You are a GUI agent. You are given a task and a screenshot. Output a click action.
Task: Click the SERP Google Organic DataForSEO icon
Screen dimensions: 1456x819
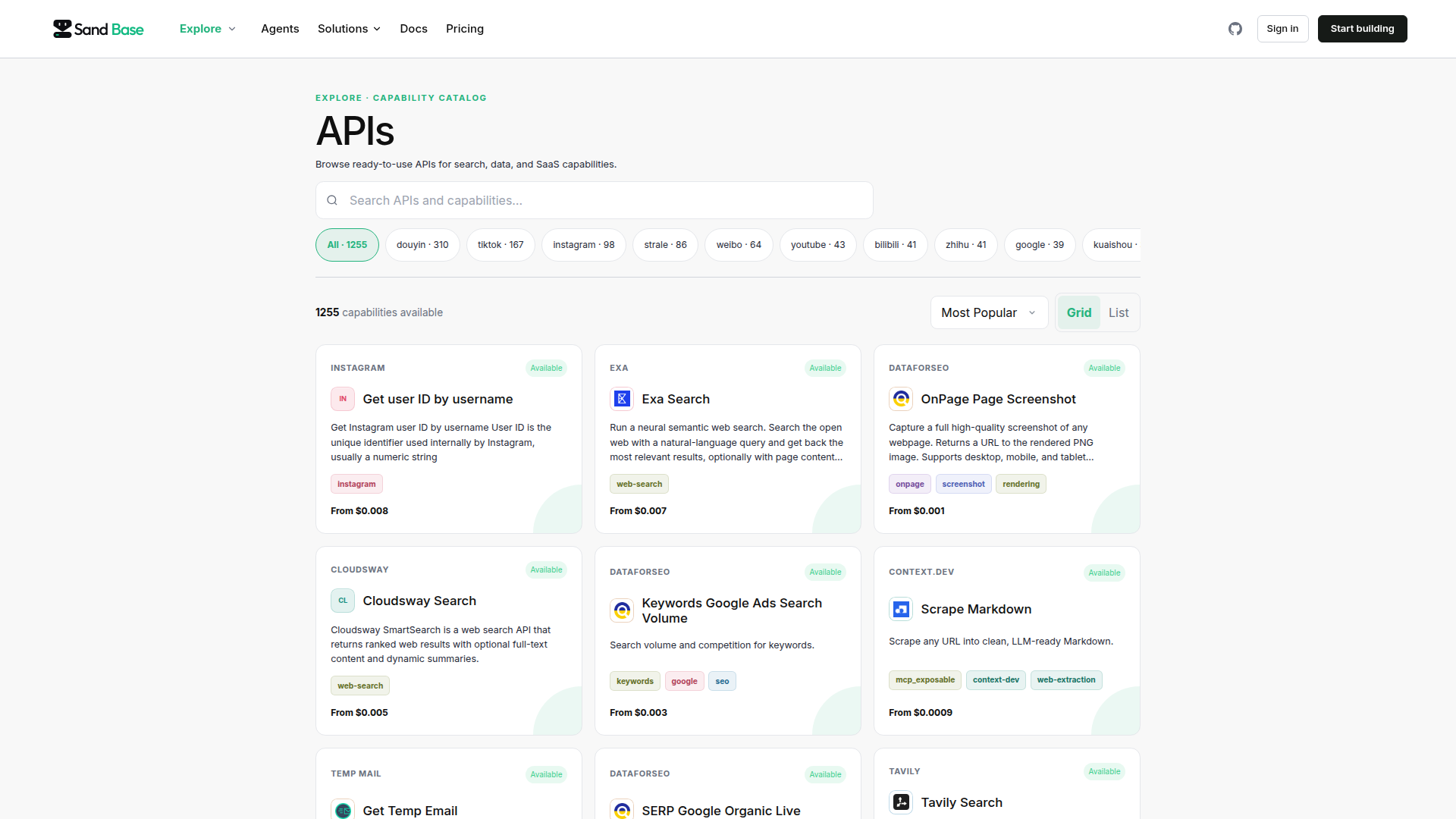point(622,810)
